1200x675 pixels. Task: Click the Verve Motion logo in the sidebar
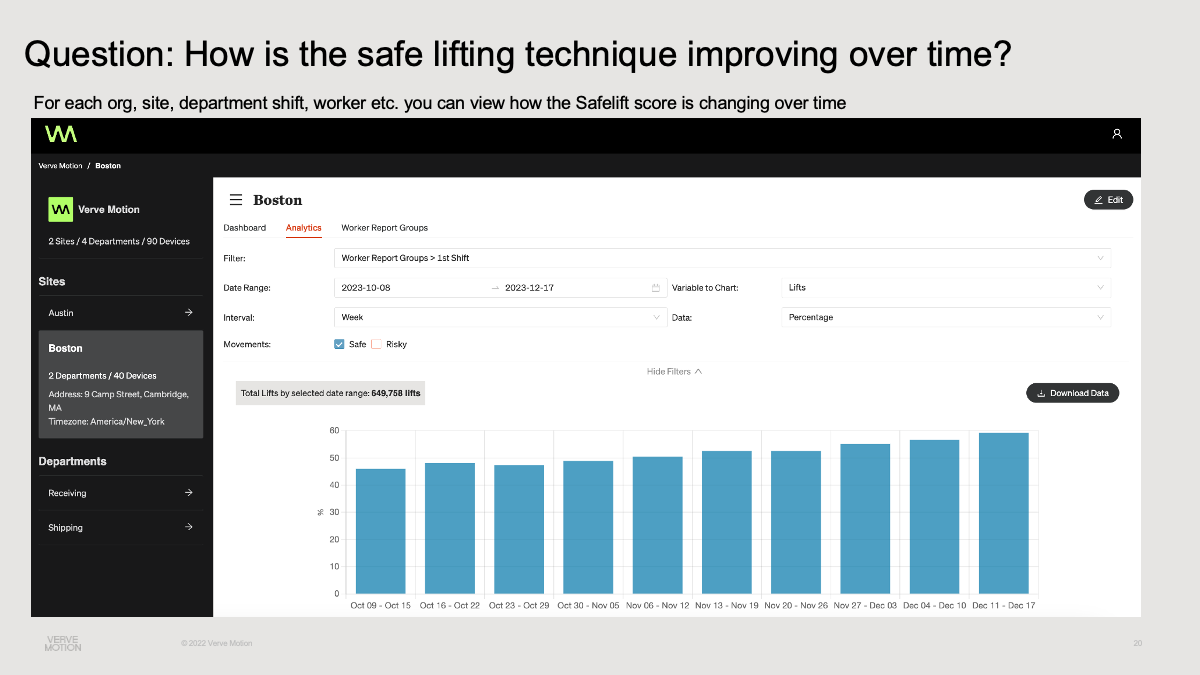click(x=60, y=208)
